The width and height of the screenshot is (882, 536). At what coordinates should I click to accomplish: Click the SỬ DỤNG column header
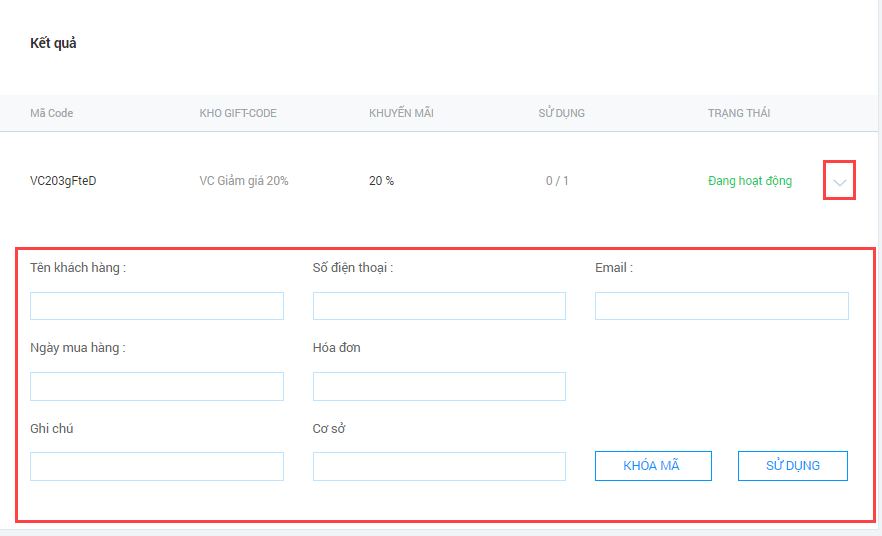[x=561, y=112]
